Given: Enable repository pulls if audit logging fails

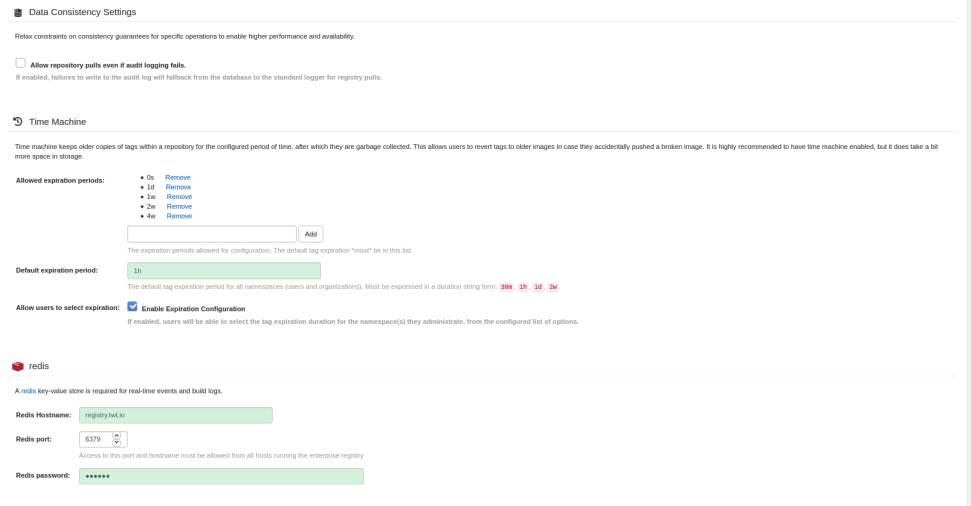Looking at the screenshot, I should click(x=21, y=63).
